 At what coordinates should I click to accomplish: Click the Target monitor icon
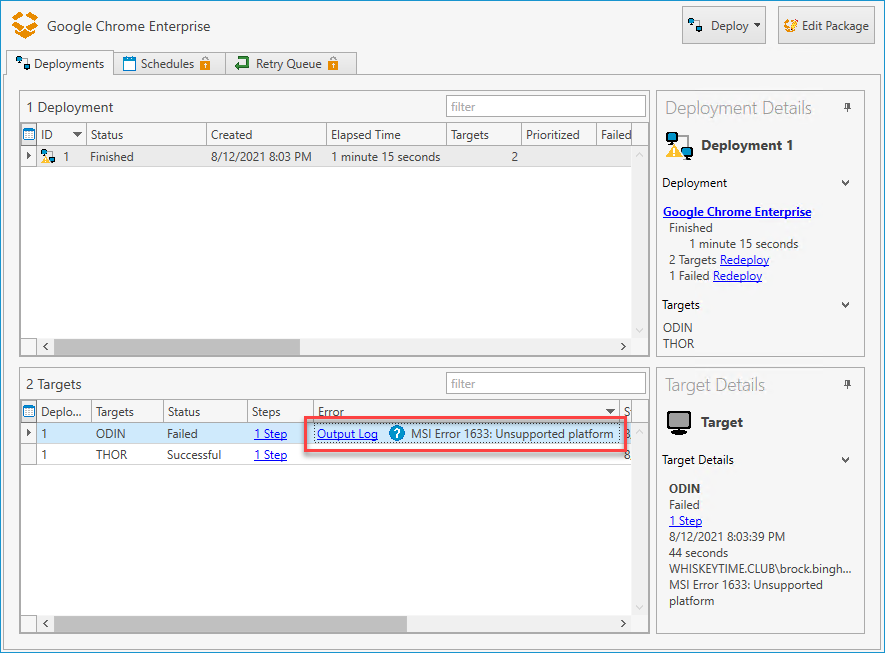click(679, 423)
